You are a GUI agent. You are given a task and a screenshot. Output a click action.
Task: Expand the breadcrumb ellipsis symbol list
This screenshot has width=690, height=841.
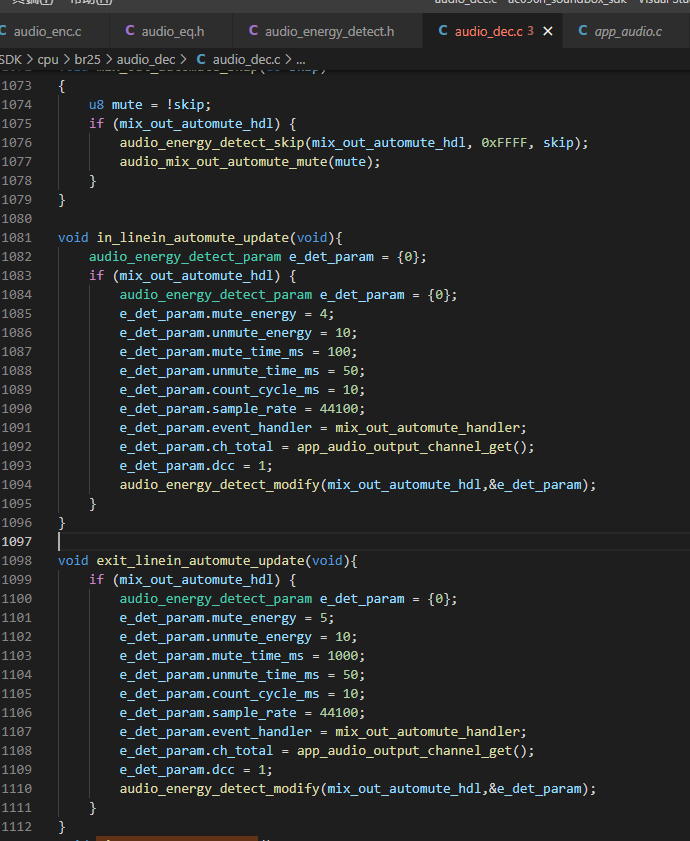(300, 60)
